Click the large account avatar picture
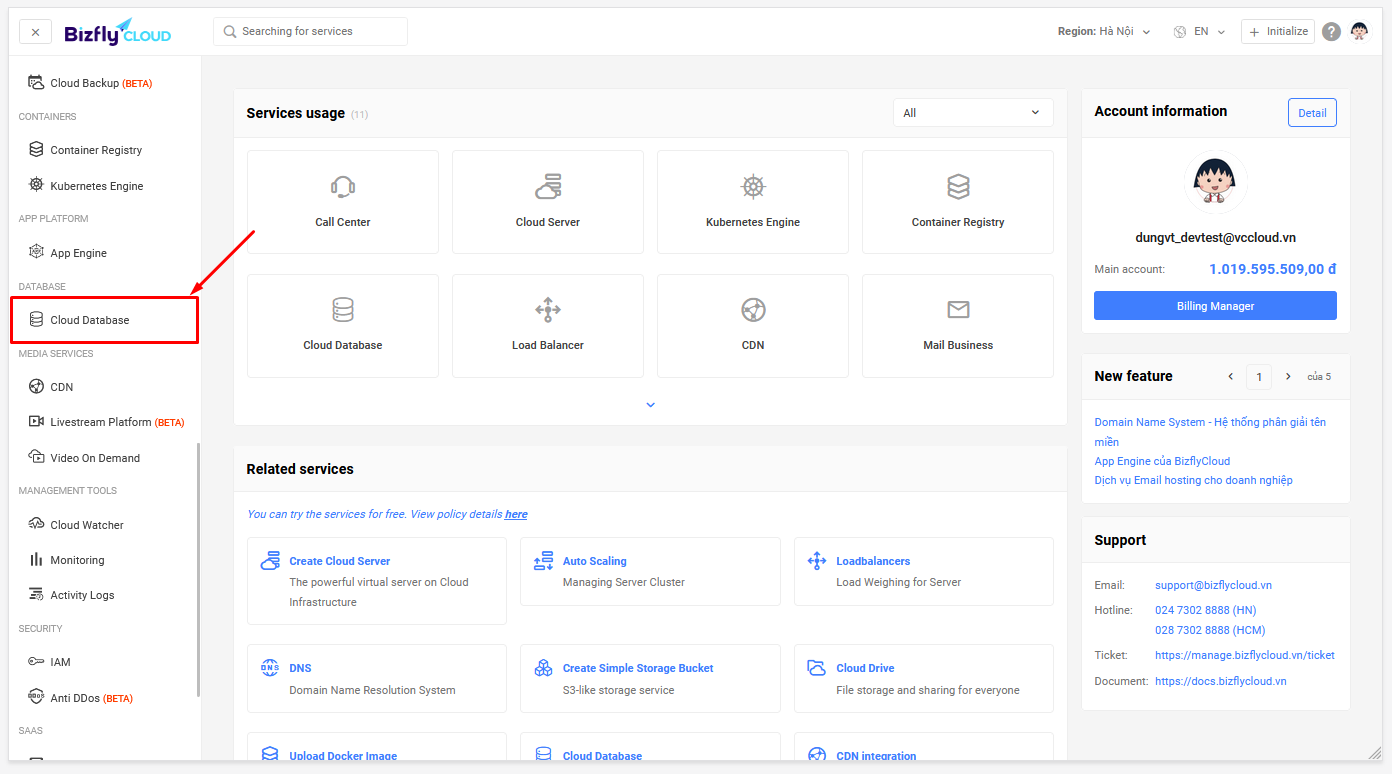The width and height of the screenshot is (1392, 774). (1215, 182)
